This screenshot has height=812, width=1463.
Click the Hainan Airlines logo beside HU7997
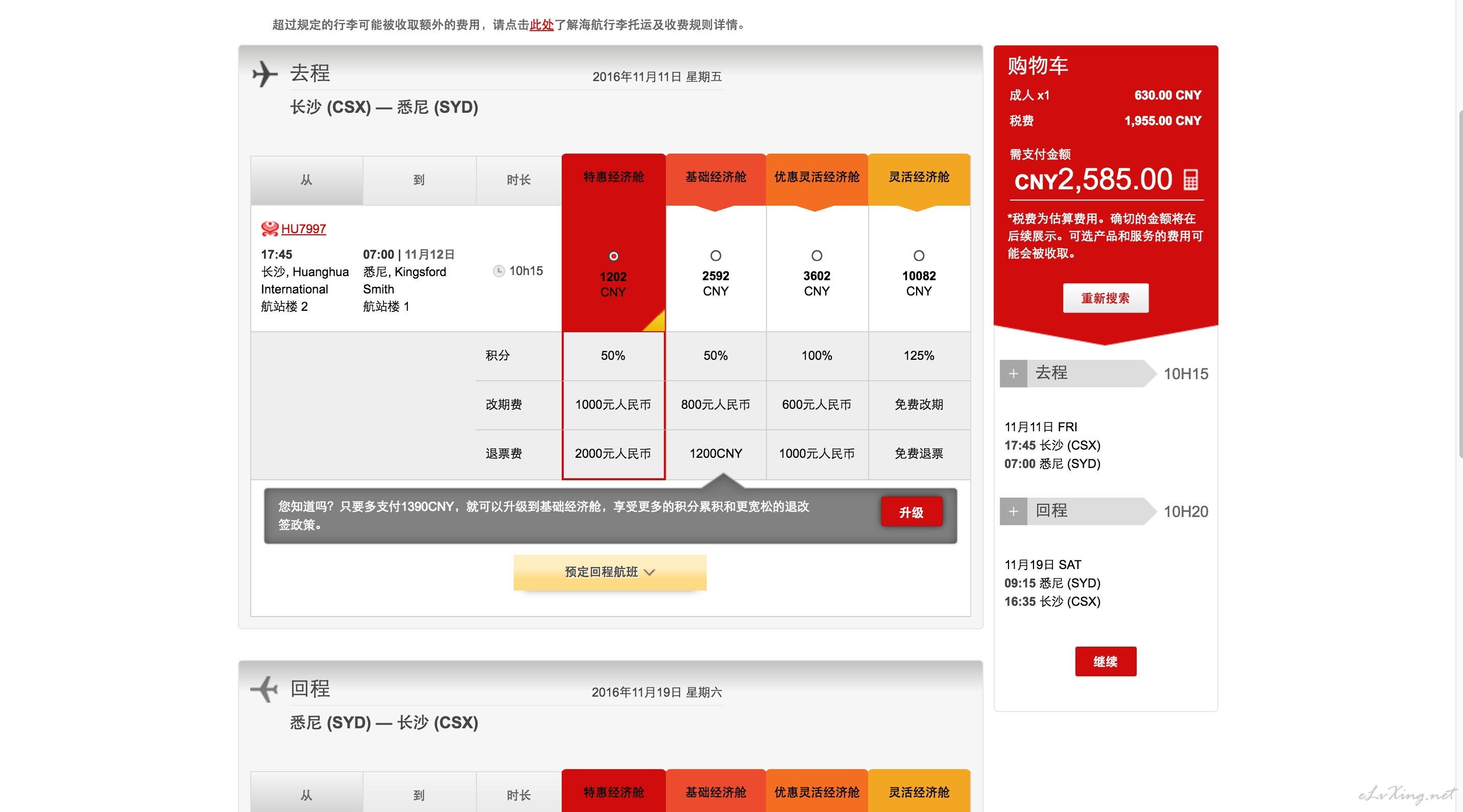[269, 229]
